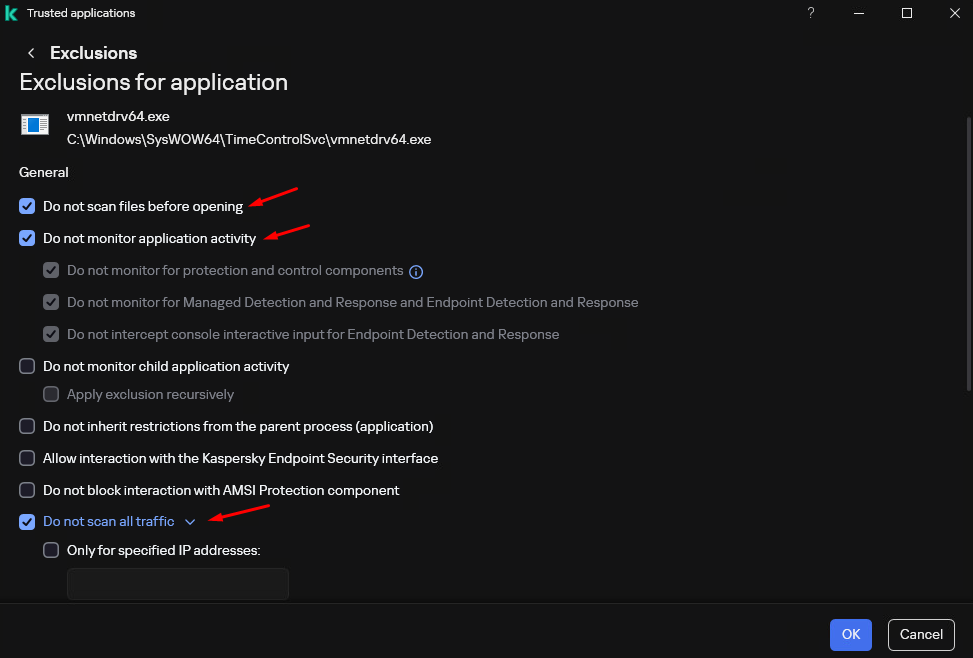Enable Only for specified IP addresses
The width and height of the screenshot is (973, 658).
(51, 549)
